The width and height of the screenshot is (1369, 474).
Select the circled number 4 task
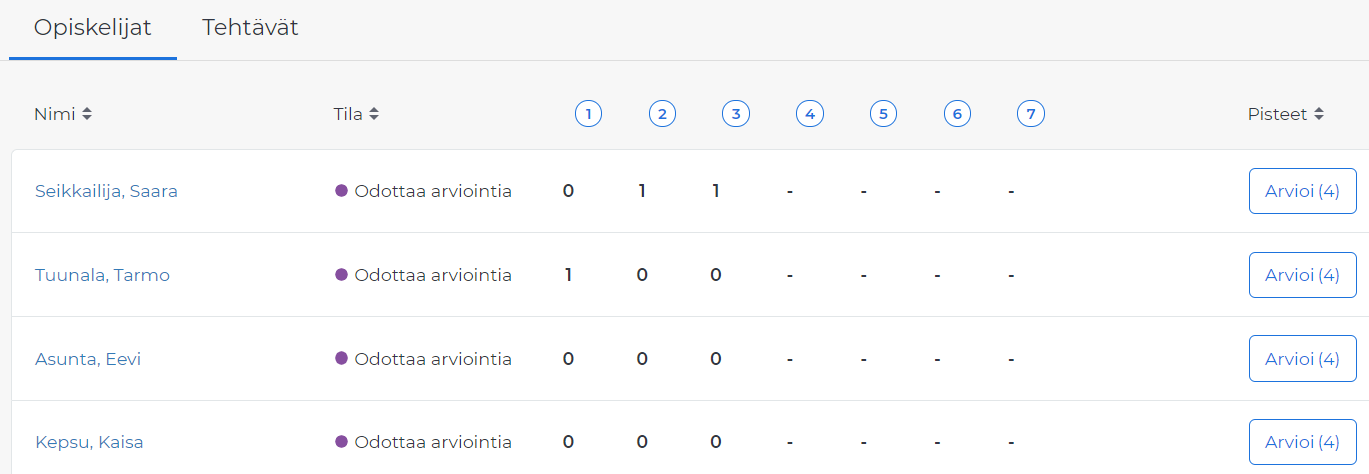[810, 114]
